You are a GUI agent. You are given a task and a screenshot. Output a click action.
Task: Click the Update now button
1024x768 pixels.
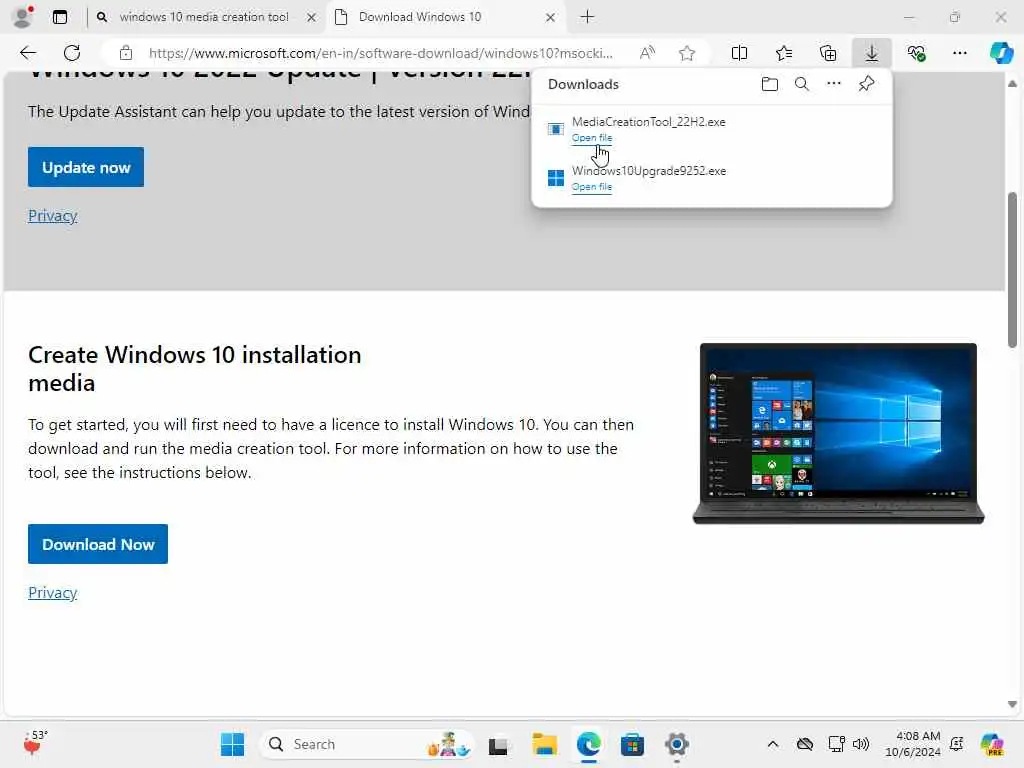tap(86, 167)
